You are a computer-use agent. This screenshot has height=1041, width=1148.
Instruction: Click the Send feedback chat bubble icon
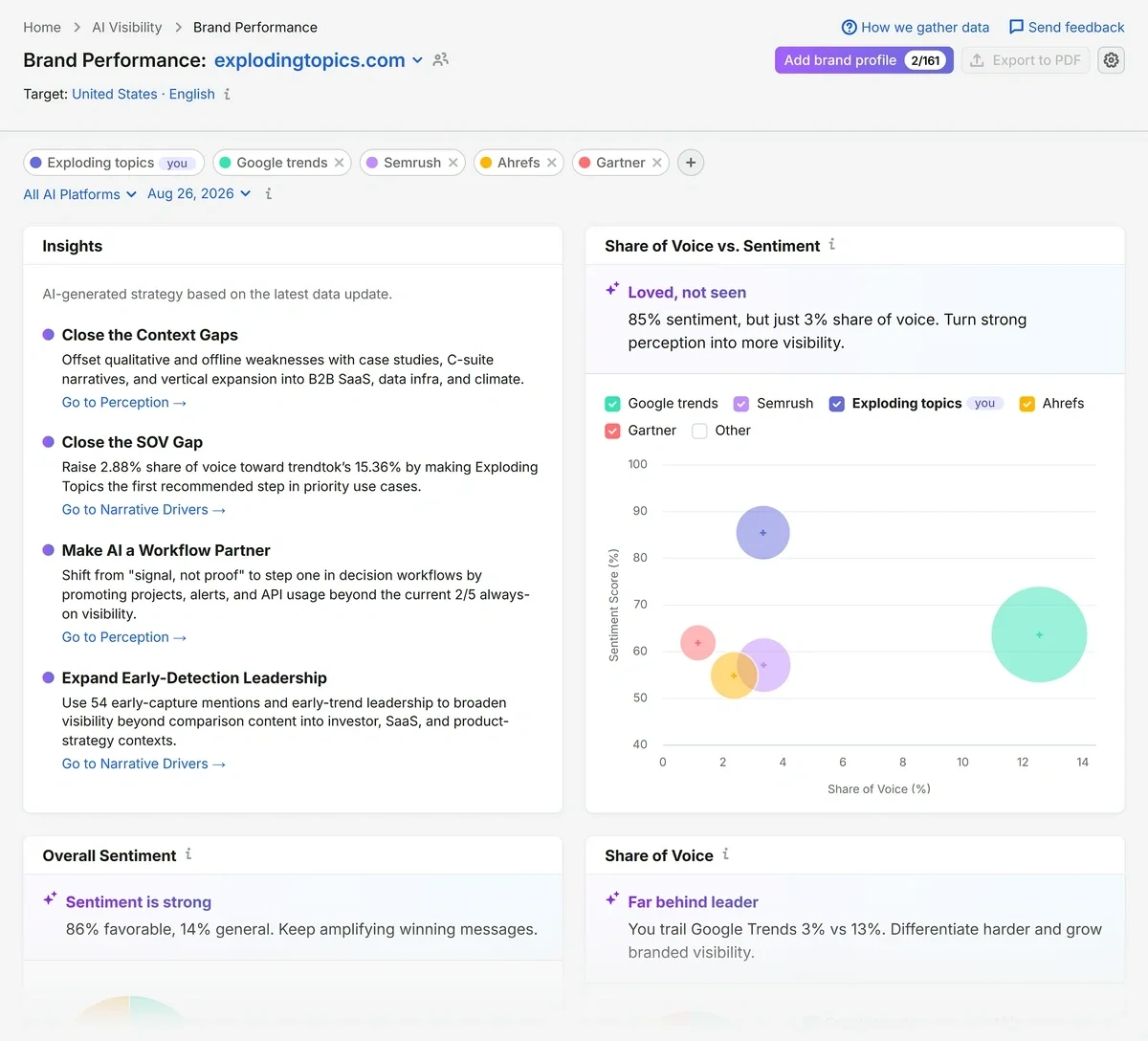click(x=1016, y=27)
